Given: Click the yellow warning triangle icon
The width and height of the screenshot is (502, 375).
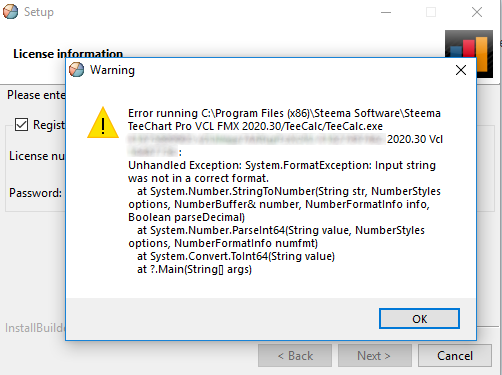Looking at the screenshot, I should point(103,123).
